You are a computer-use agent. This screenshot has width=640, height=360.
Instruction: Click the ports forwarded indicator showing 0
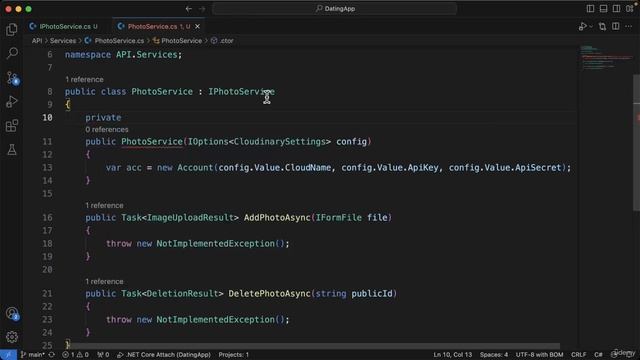pyautogui.click(x=103, y=355)
